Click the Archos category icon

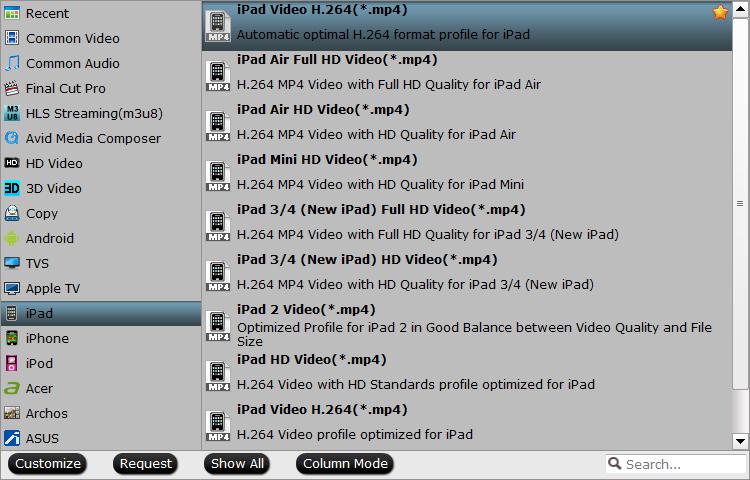pos(11,413)
